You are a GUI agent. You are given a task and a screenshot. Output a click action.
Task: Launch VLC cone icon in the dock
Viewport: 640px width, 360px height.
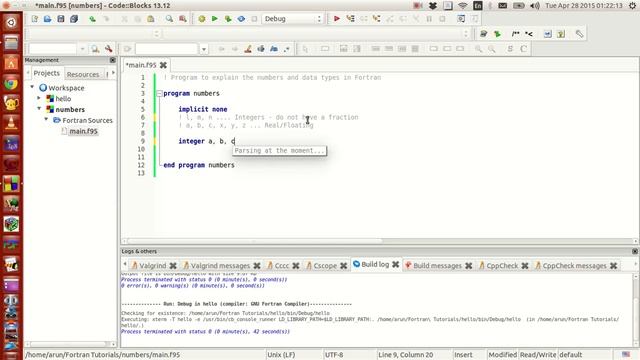point(11,123)
